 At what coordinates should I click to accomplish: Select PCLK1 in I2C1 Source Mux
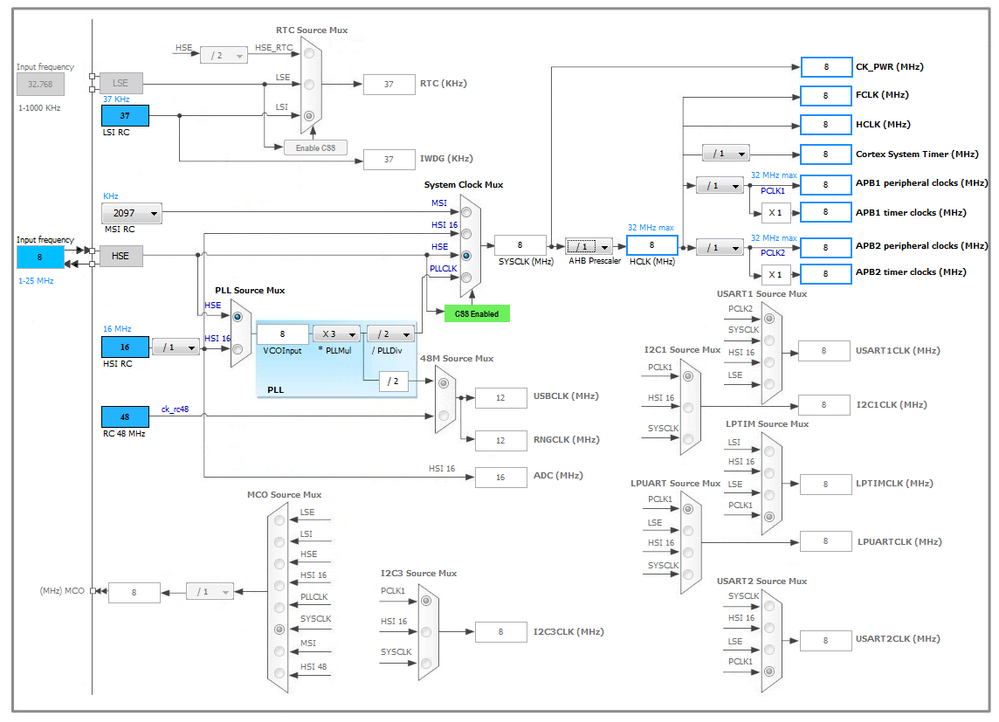[688, 376]
